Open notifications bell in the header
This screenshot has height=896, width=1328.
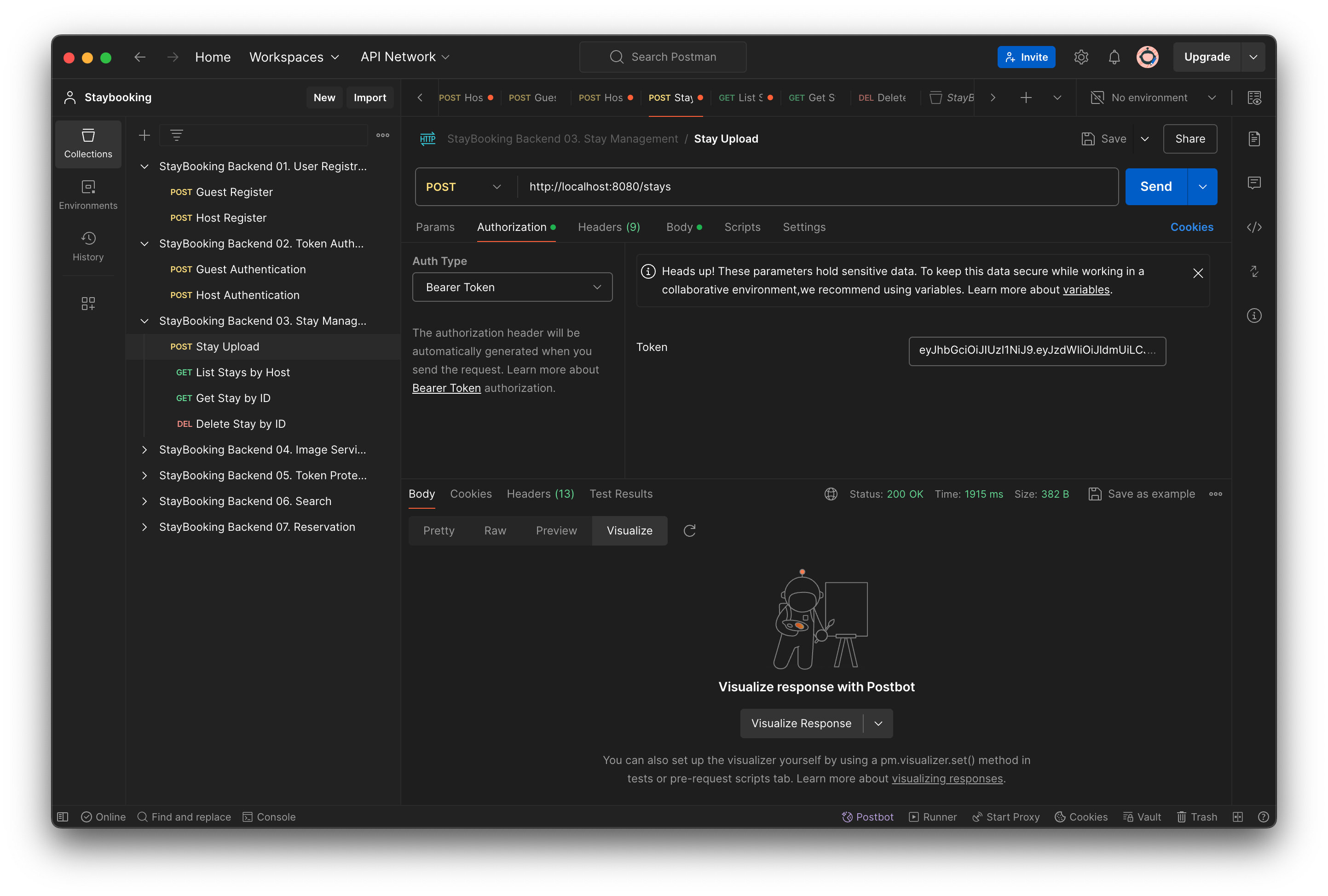[1114, 57]
